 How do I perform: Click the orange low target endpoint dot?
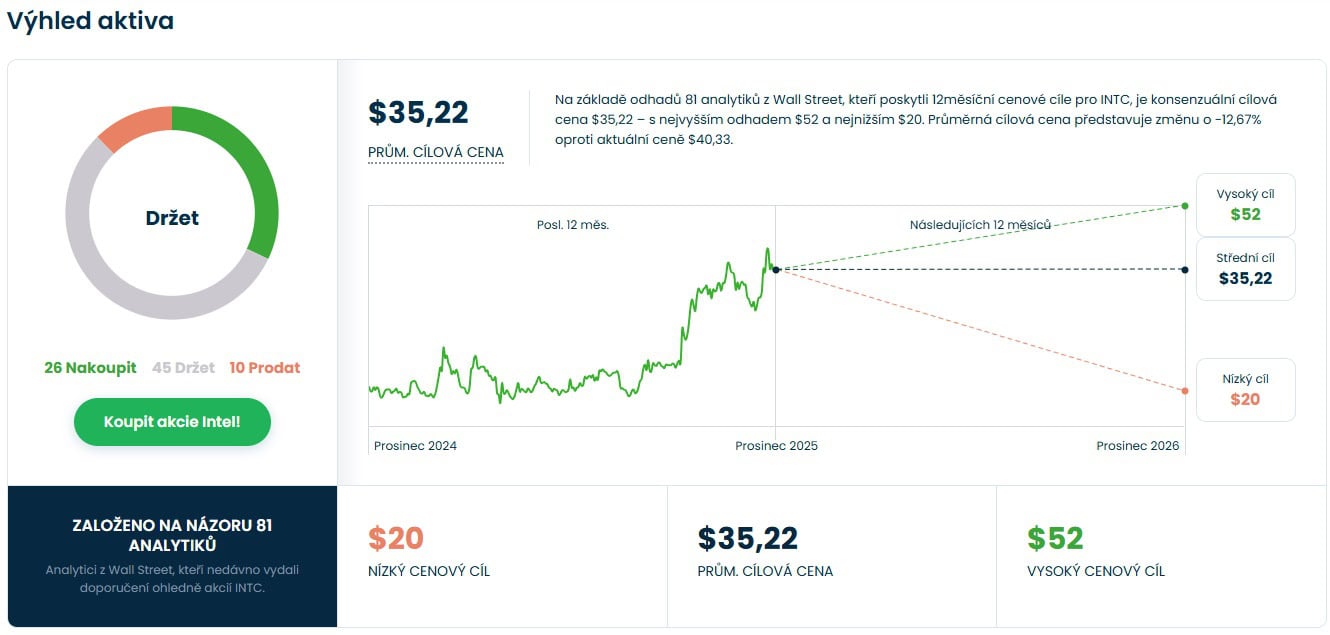tap(1185, 391)
